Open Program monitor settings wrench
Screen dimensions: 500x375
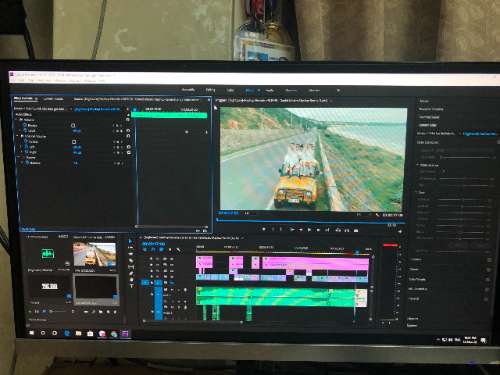coord(377,215)
